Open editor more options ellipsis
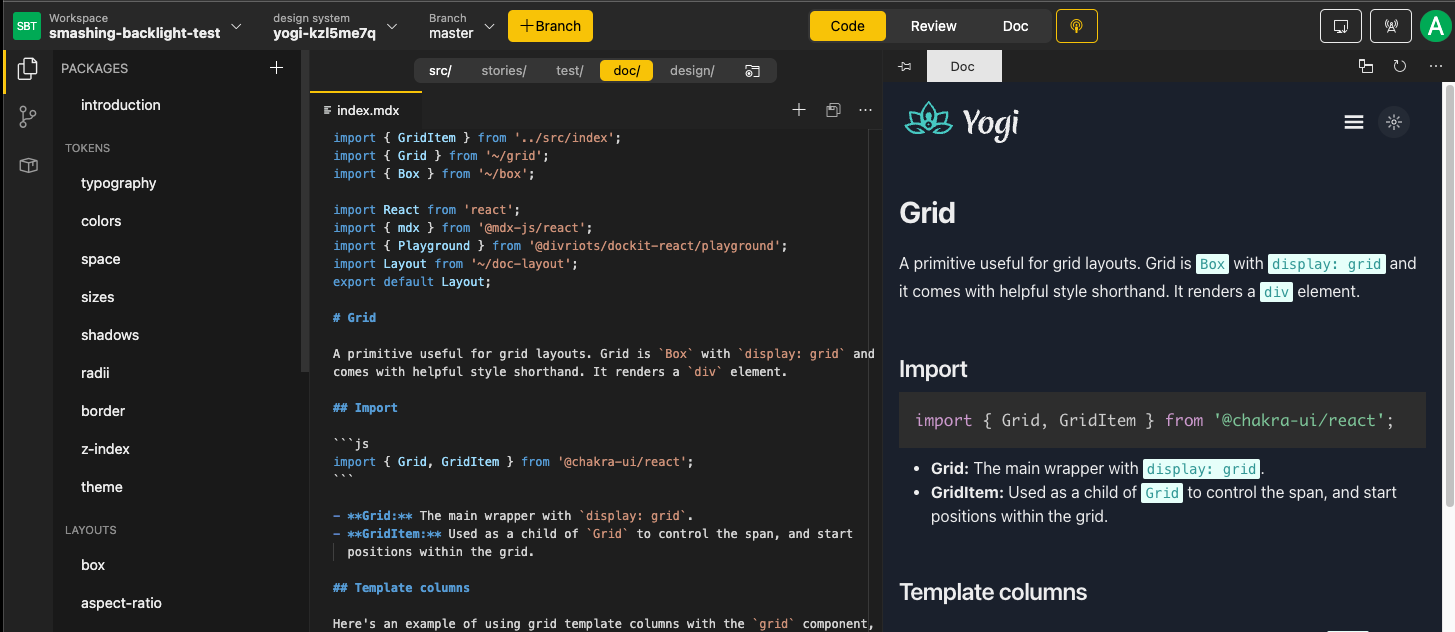The image size is (1455, 632). click(866, 110)
